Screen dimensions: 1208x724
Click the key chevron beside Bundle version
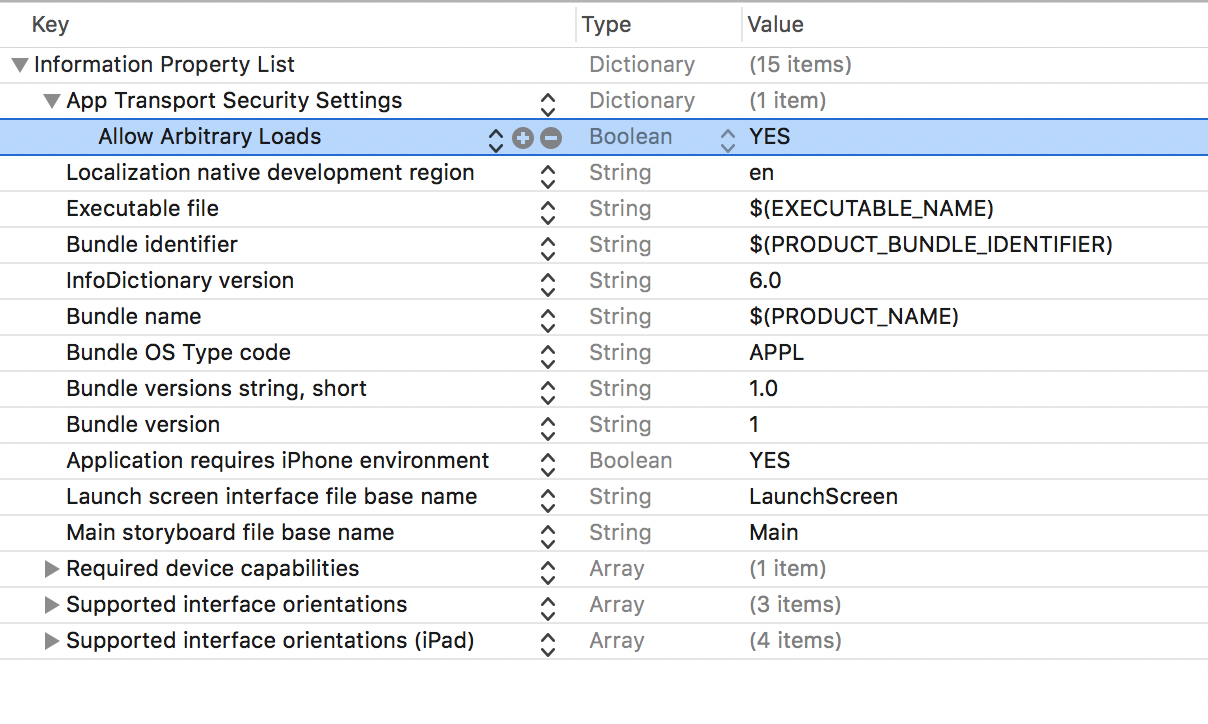548,425
